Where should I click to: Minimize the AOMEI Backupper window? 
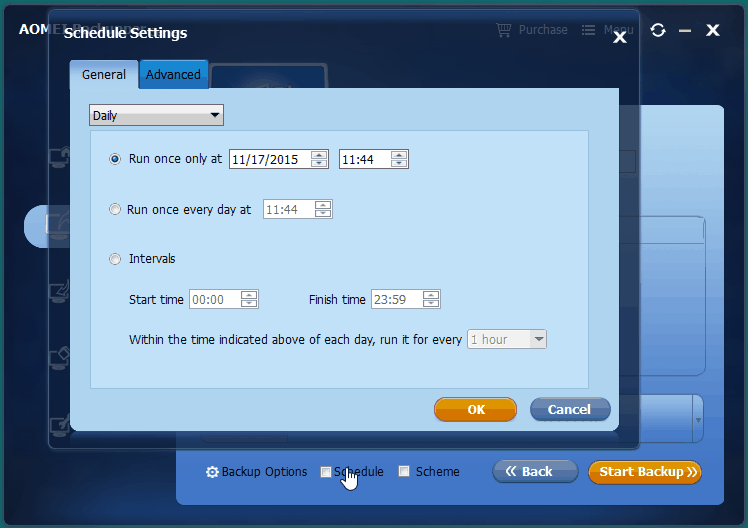coord(685,31)
